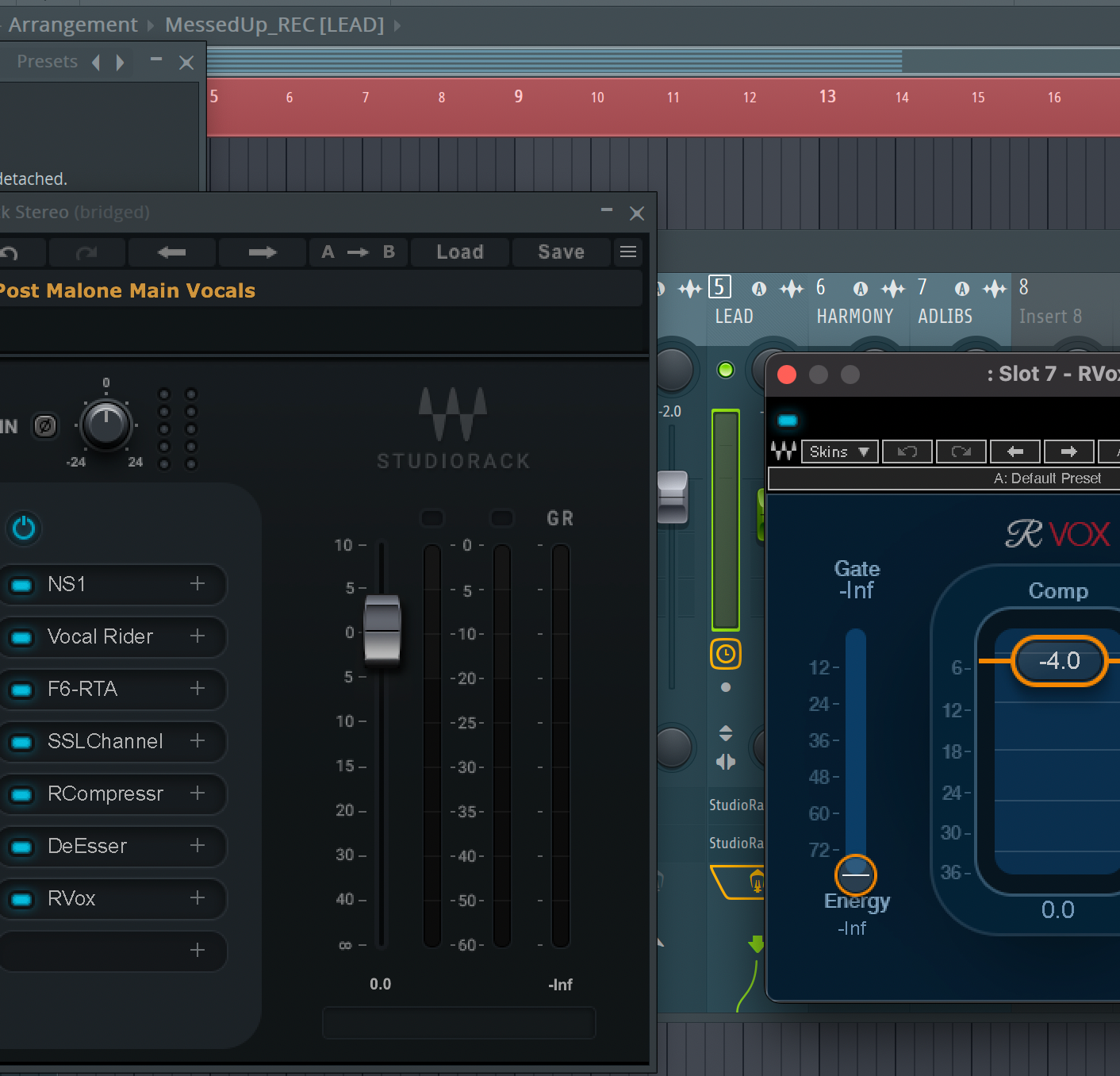
Task: Click the latency clock icon on LEAD track
Action: coord(725,655)
